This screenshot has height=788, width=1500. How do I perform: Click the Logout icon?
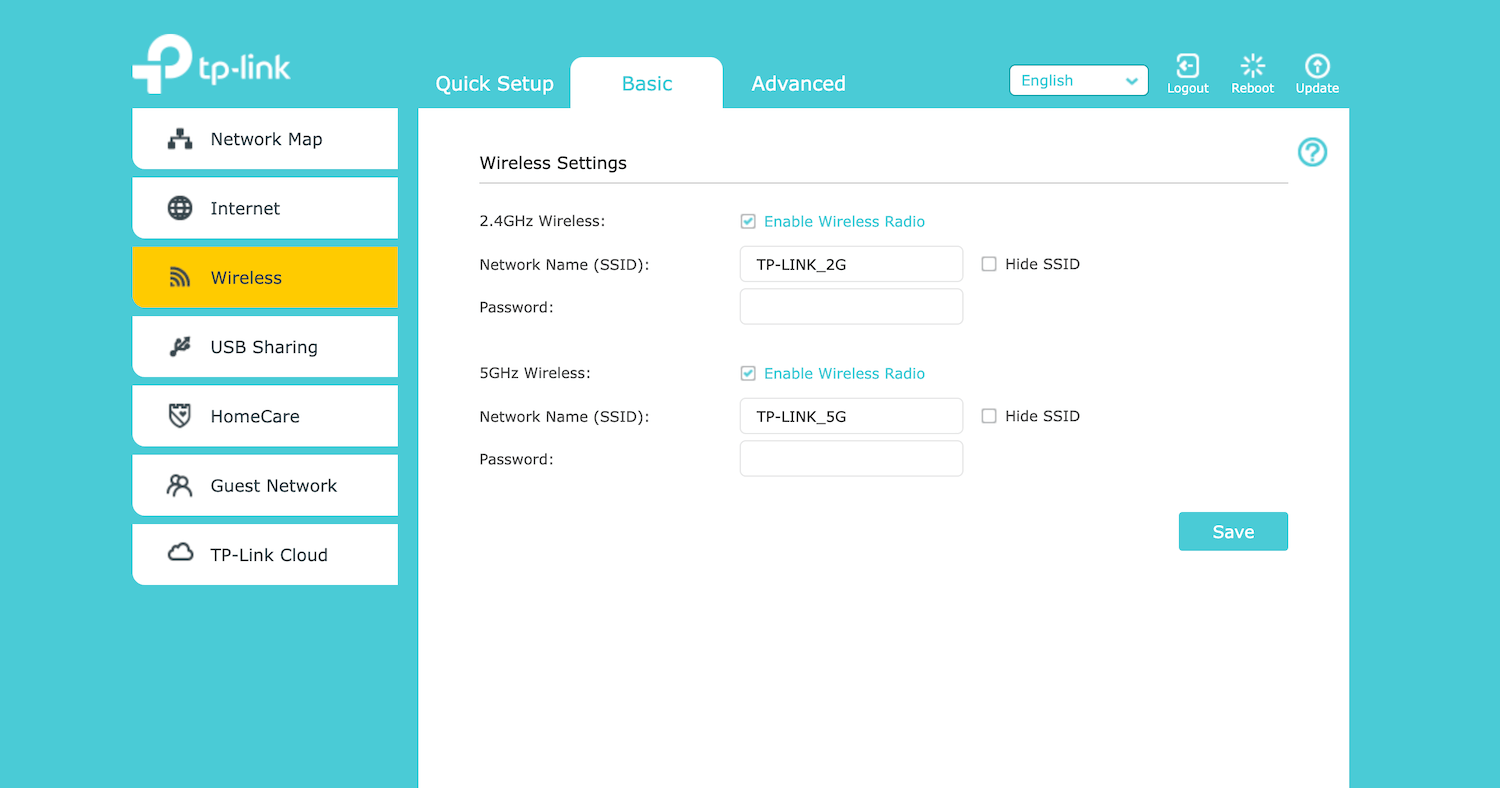click(x=1187, y=67)
